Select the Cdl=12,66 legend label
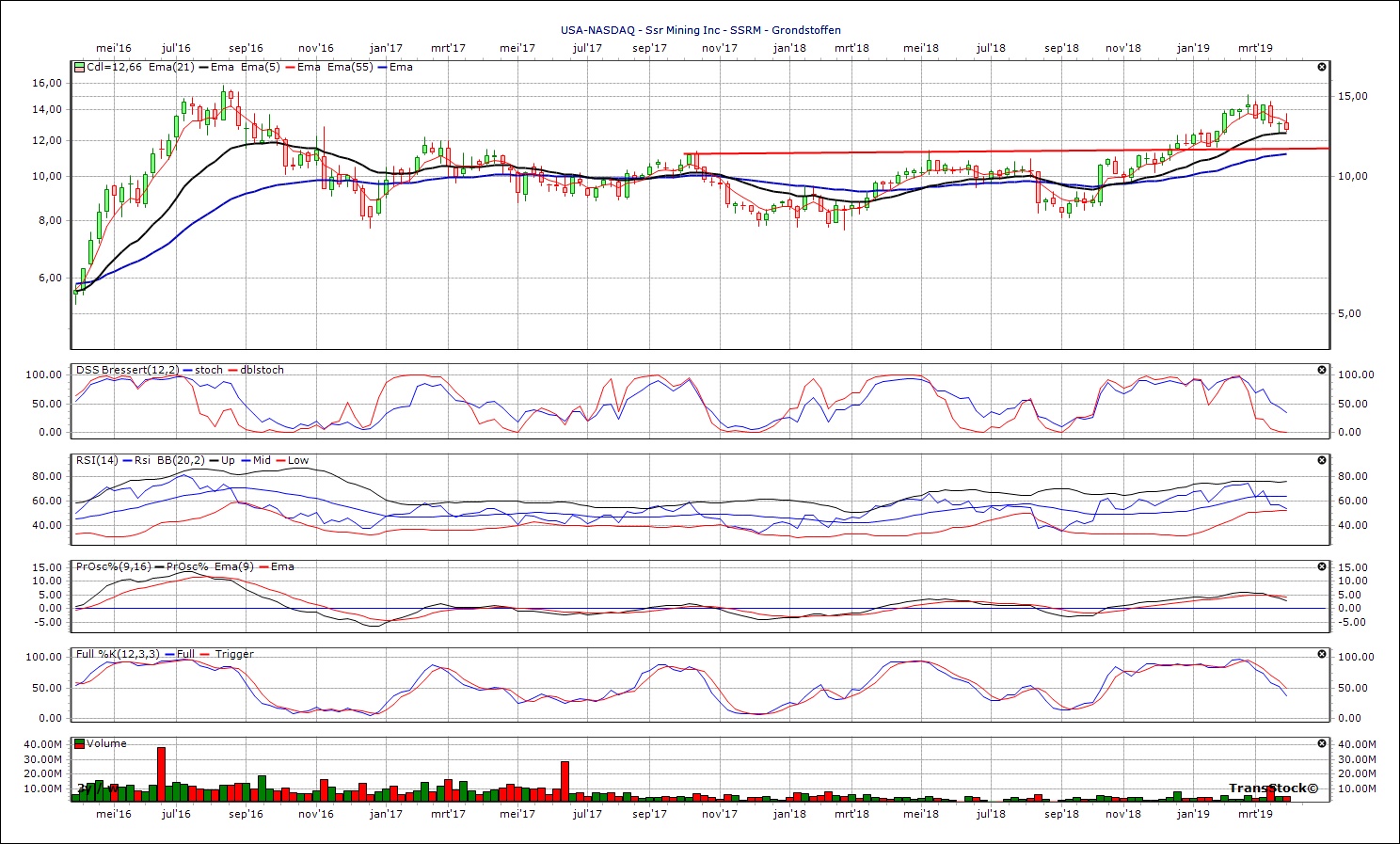Screen dimensions: 1400x844 (114, 67)
